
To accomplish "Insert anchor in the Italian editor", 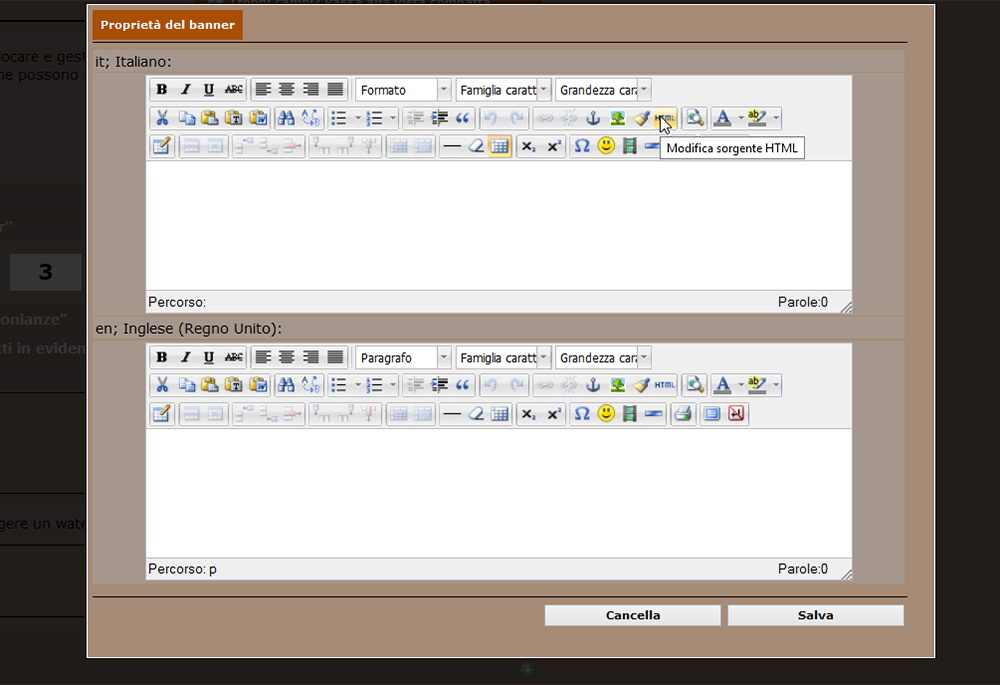I will [x=593, y=118].
